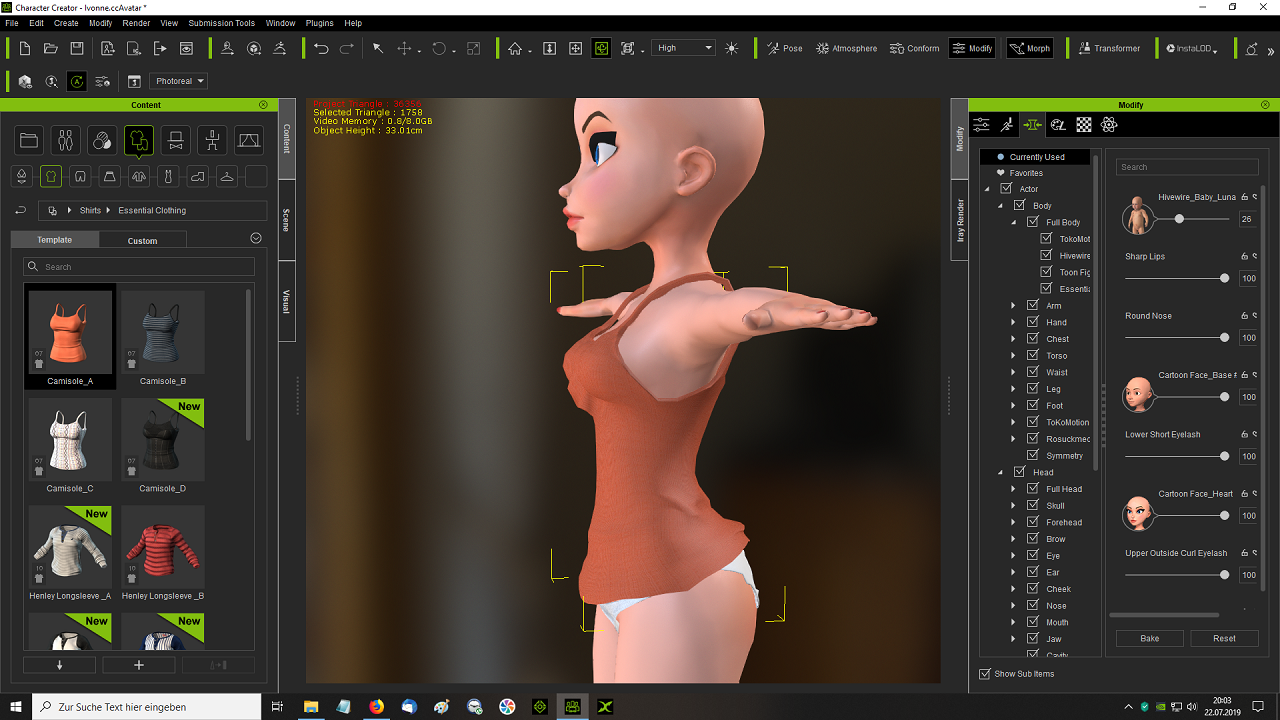This screenshot has width=1280, height=720.
Task: Expand the Torso tree node
Action: coord(1013,355)
